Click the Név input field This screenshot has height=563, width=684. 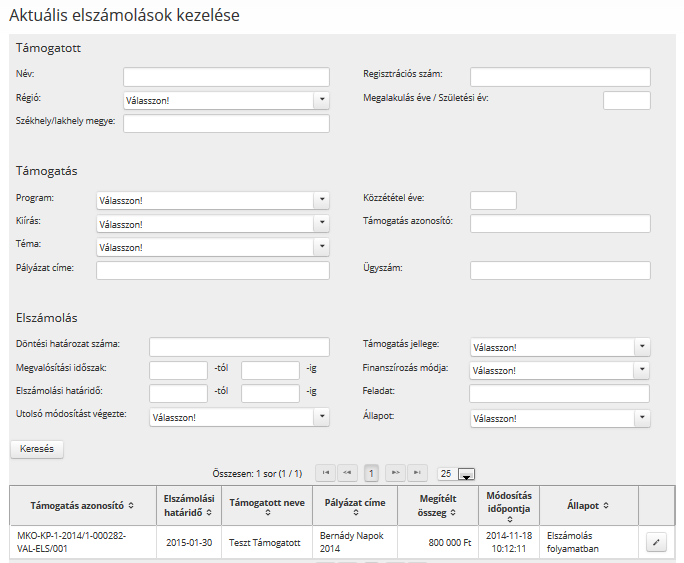[226, 77]
